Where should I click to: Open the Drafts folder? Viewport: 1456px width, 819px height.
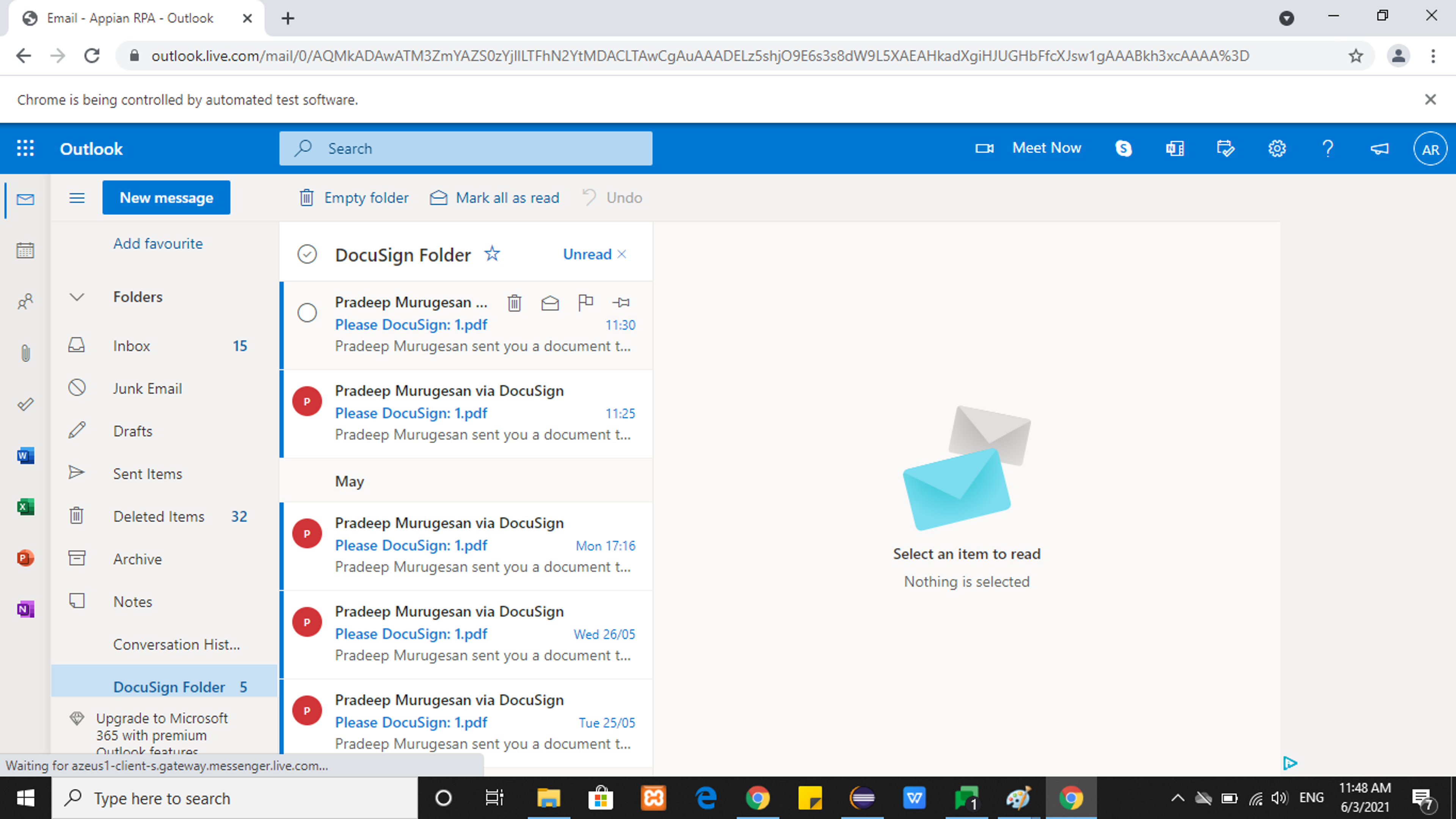click(x=164, y=431)
